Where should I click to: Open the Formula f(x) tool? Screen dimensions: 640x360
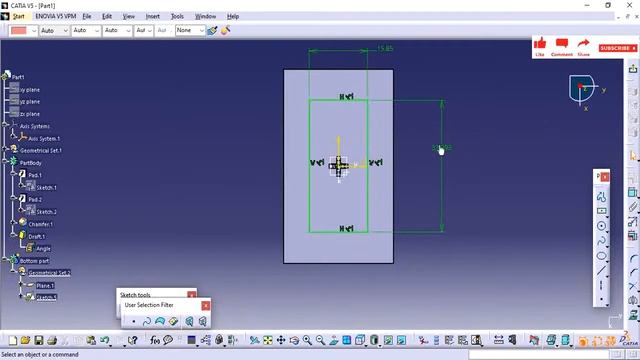pyautogui.click(x=155, y=340)
